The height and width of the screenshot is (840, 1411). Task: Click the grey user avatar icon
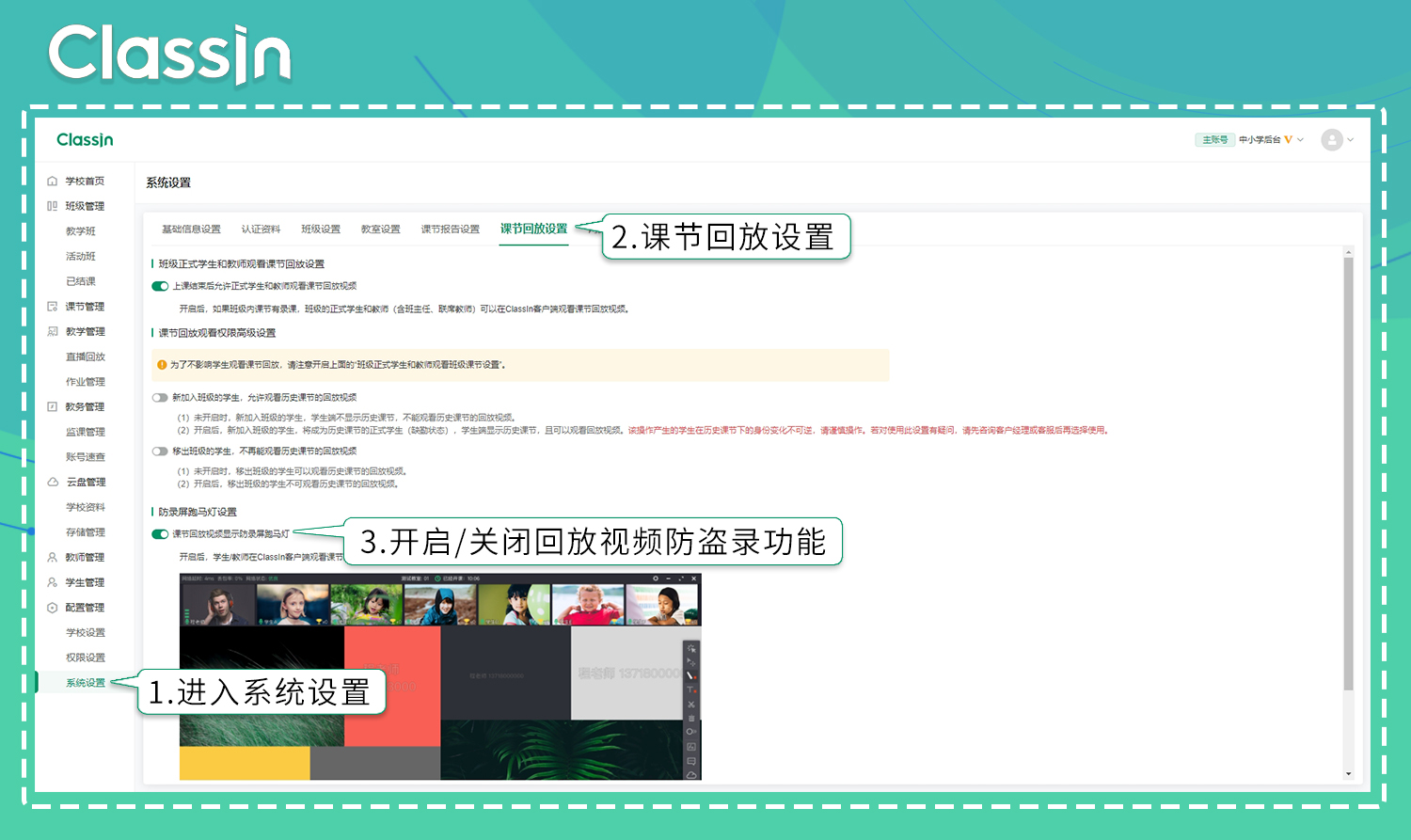tap(1332, 139)
